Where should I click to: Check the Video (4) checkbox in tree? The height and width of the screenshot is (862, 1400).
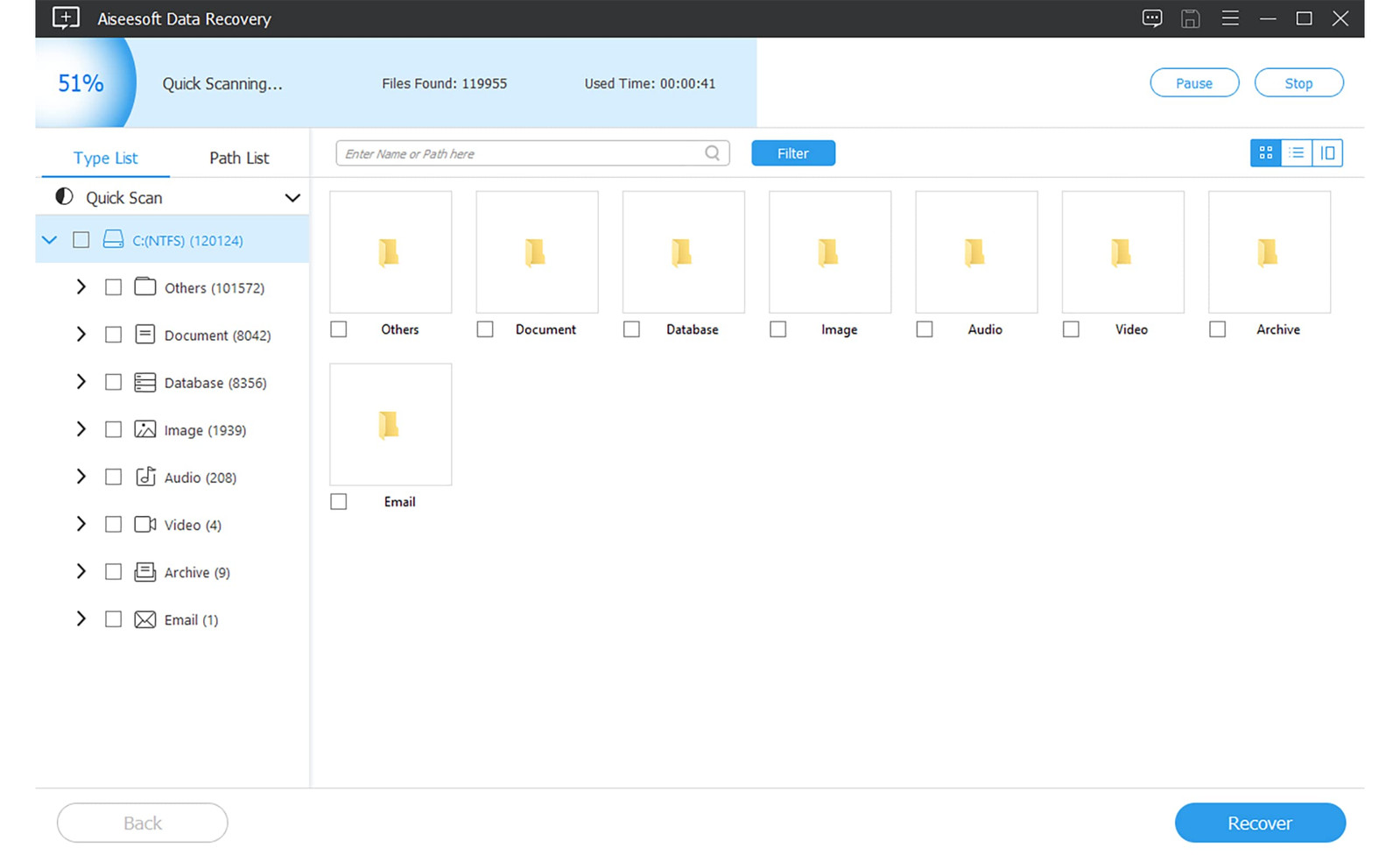113,524
